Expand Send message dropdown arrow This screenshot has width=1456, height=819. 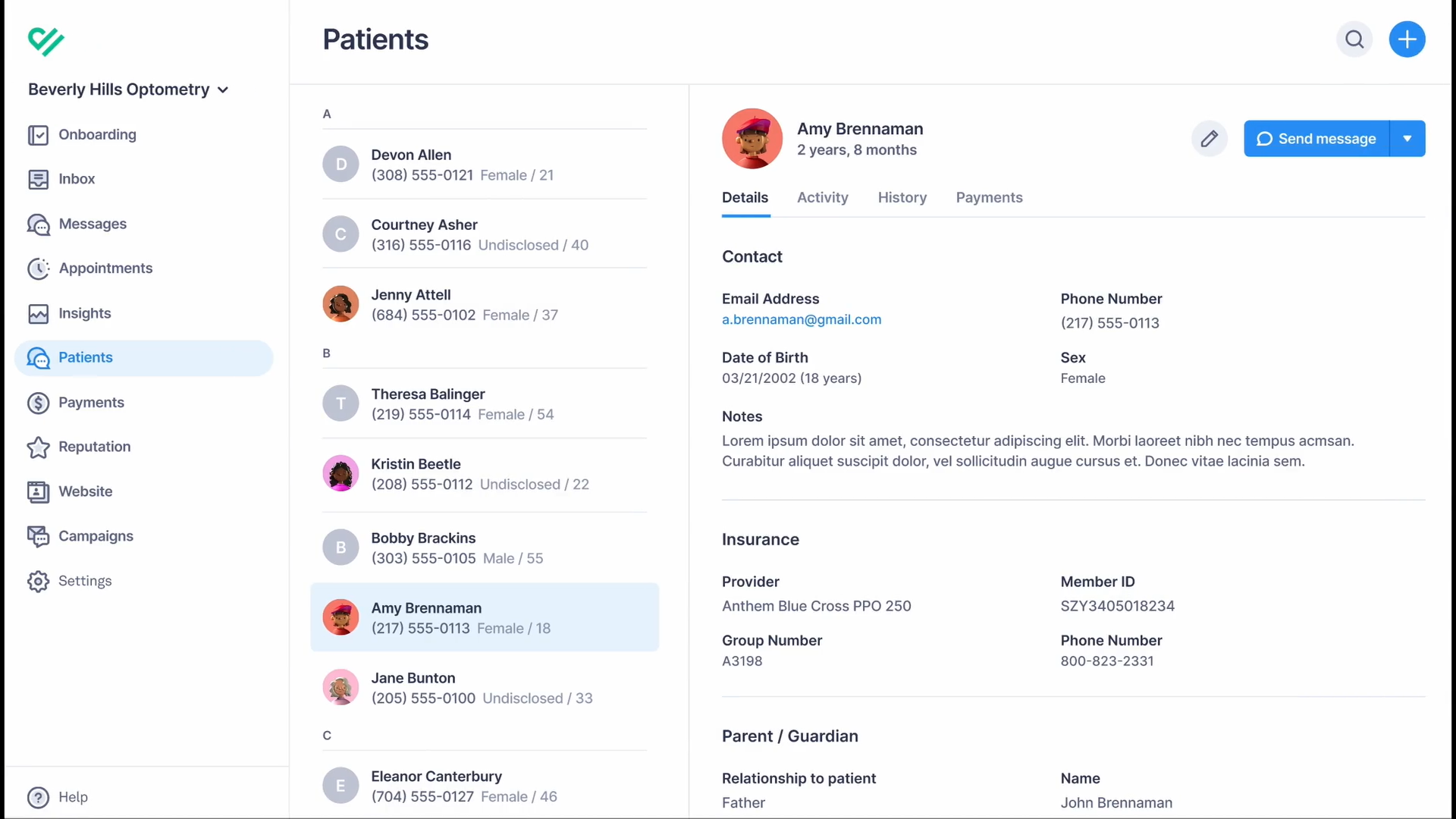(1407, 139)
